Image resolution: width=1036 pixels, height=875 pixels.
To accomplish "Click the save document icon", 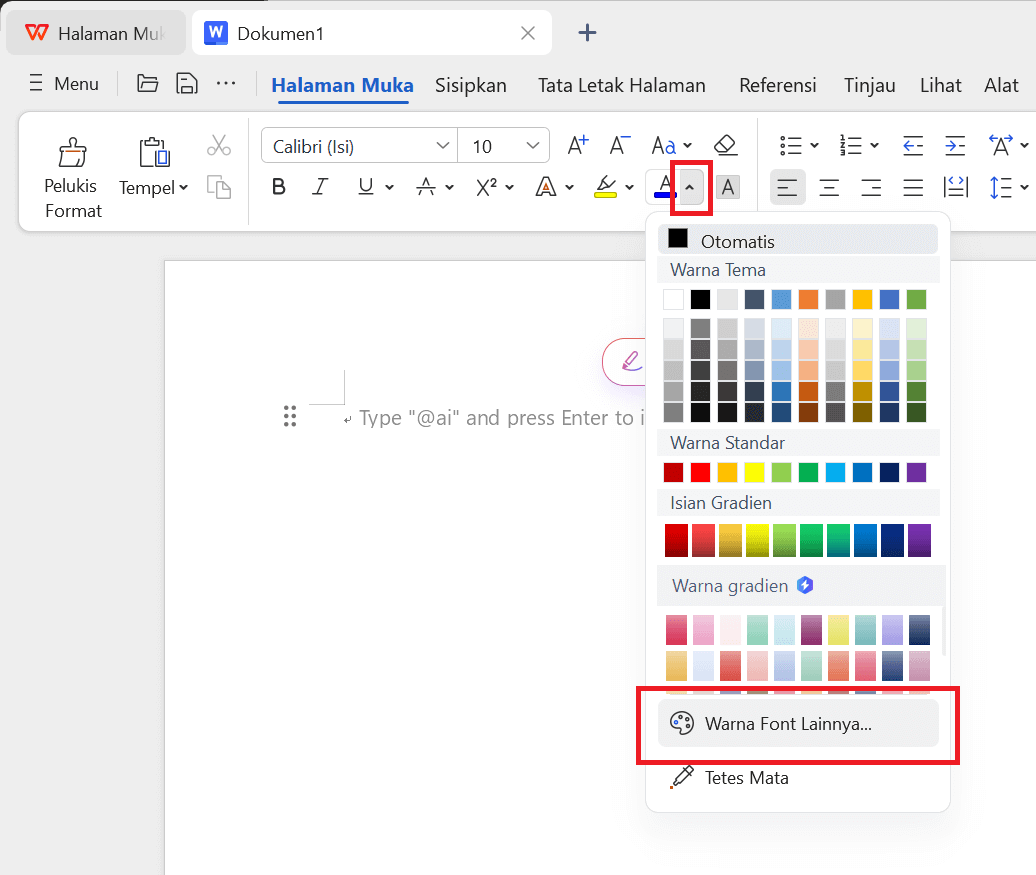I will 186,84.
